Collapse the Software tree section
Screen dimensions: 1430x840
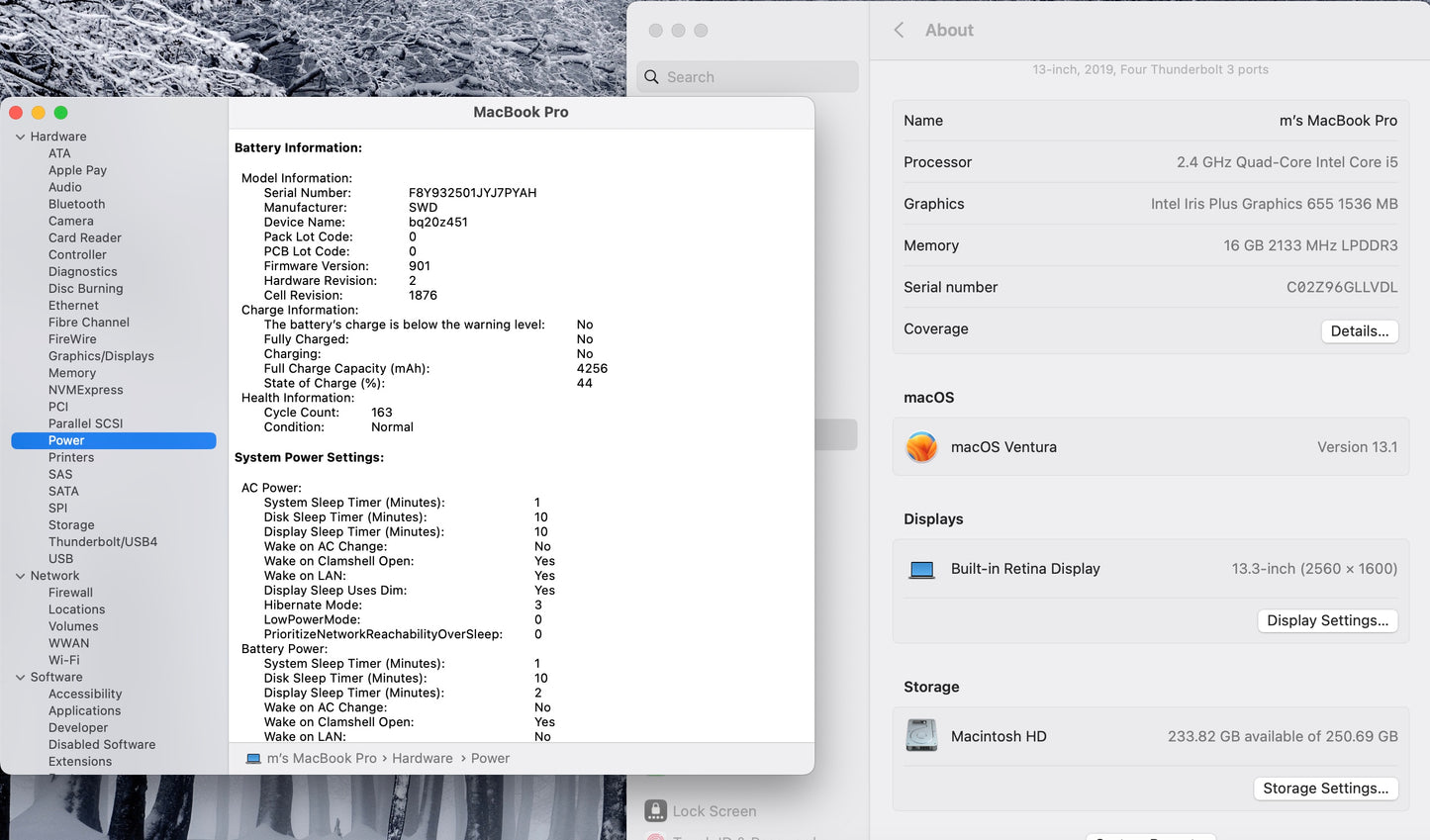20,678
